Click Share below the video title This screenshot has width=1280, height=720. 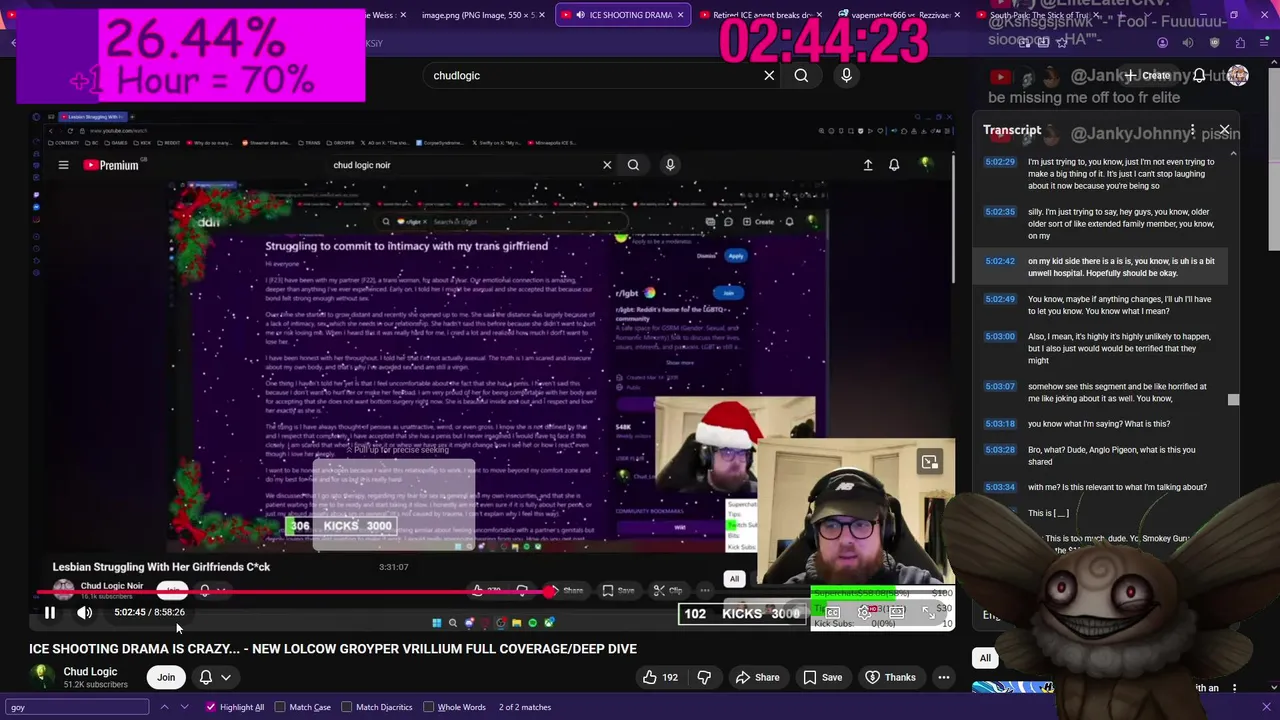pos(757,677)
